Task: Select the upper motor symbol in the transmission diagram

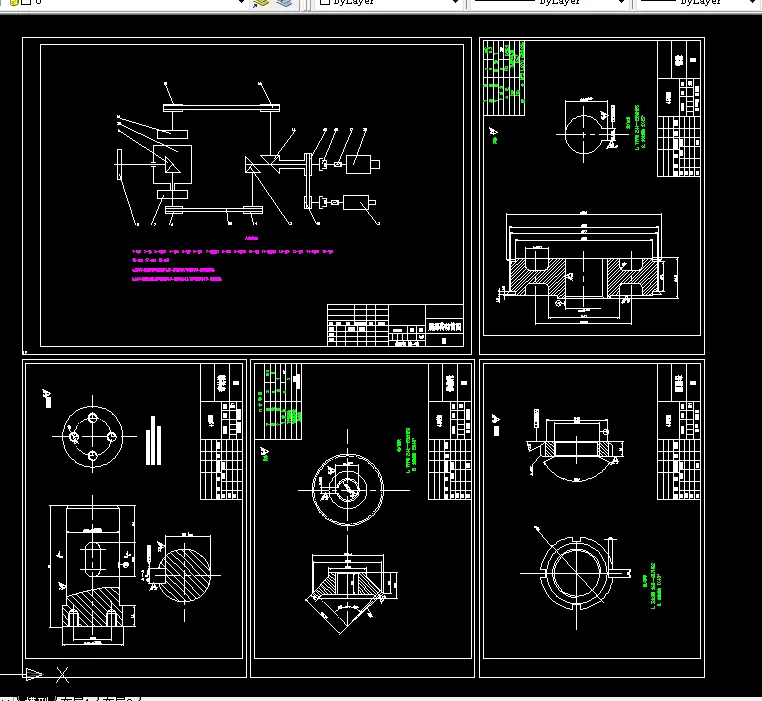Action: pos(363,164)
